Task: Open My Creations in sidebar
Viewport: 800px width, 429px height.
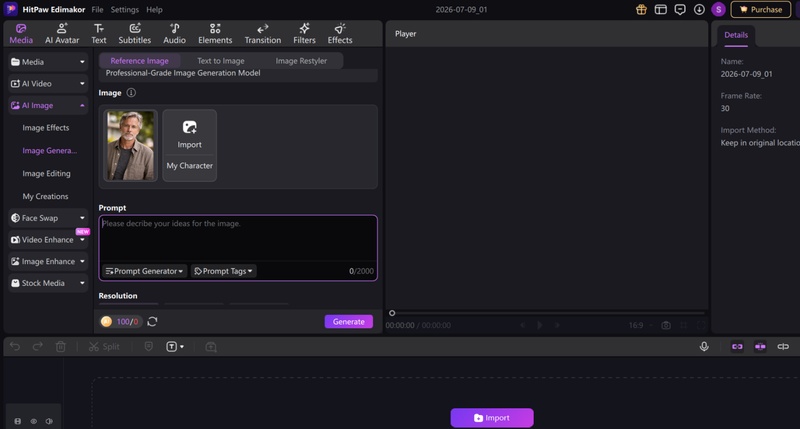Action: click(45, 196)
